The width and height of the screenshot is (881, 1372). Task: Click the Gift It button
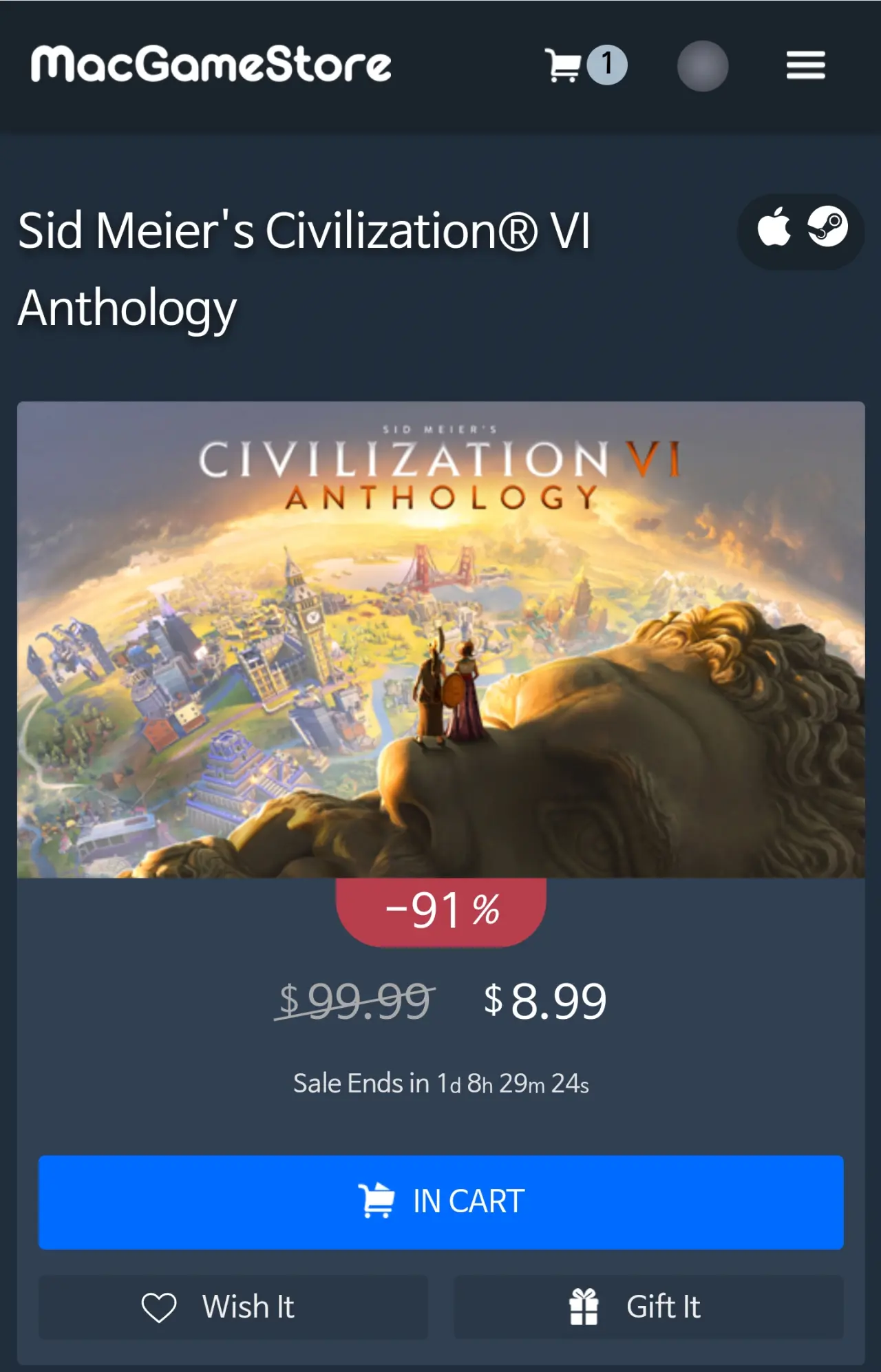[648, 1307]
